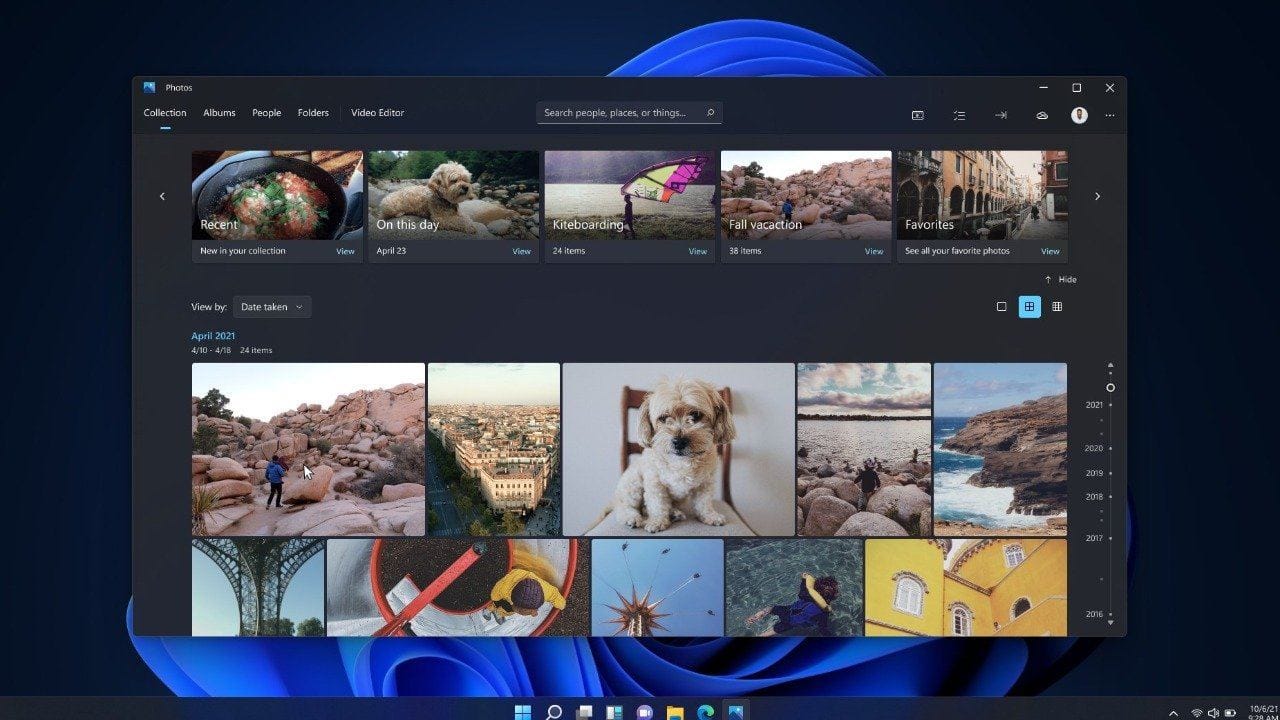1280x720 pixels.
Task: Open the Windows Start button
Action: point(523,712)
